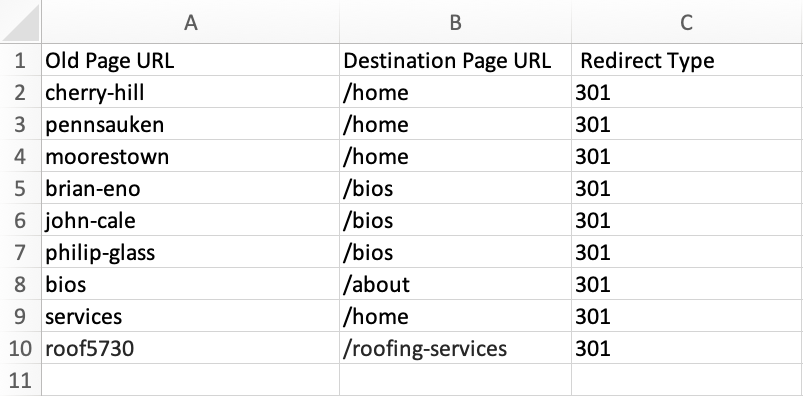
Task: Select the 301 cell in row 6
Action: 687,220
